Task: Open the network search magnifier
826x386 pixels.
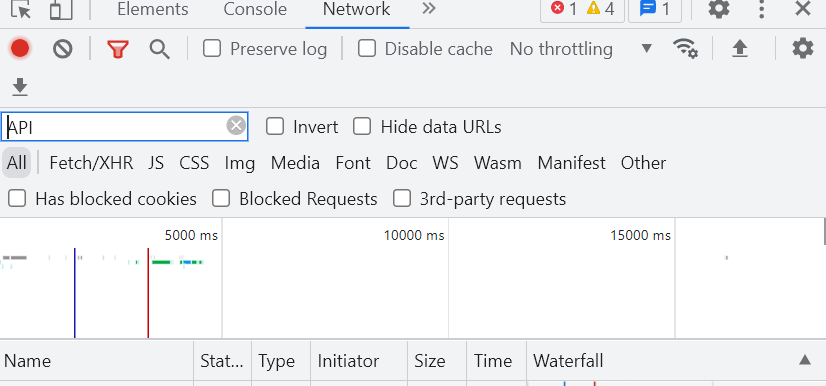Action: tap(160, 50)
